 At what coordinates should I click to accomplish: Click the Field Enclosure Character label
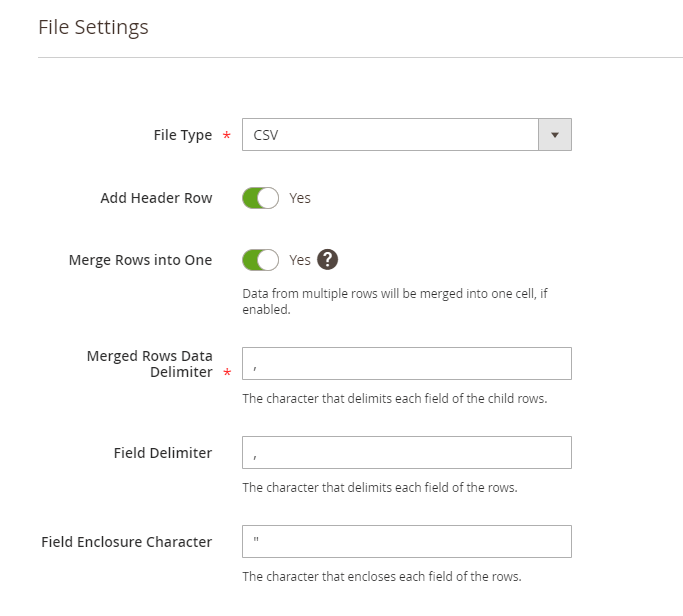tap(126, 542)
